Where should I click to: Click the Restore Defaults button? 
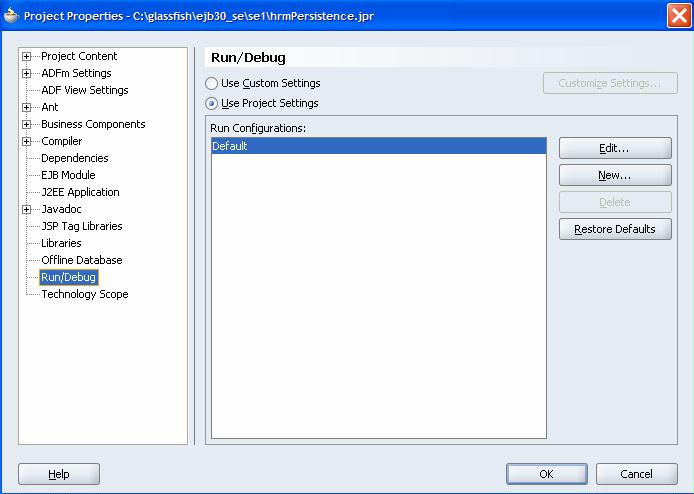click(x=614, y=229)
